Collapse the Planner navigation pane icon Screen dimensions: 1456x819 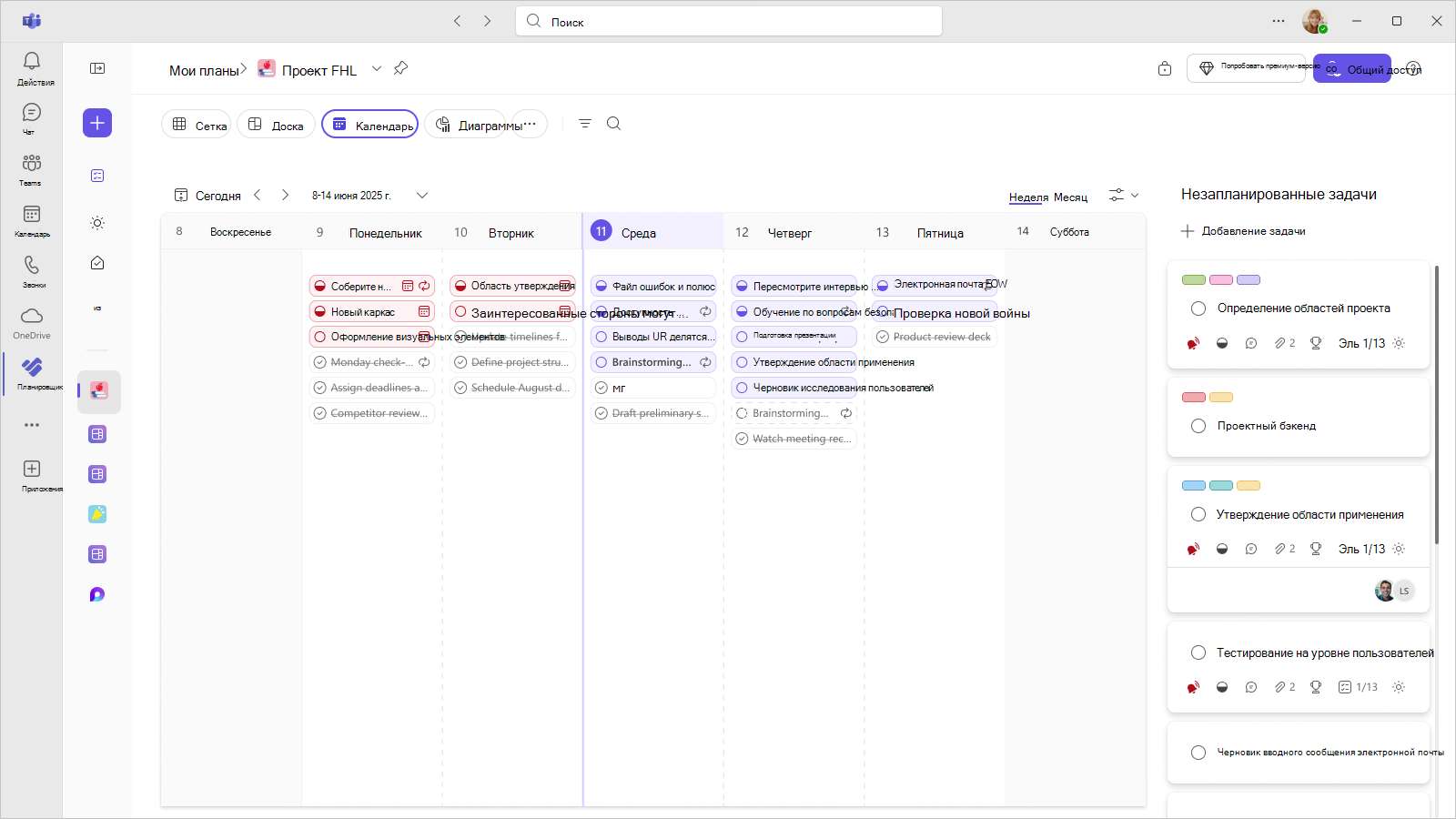97,68
